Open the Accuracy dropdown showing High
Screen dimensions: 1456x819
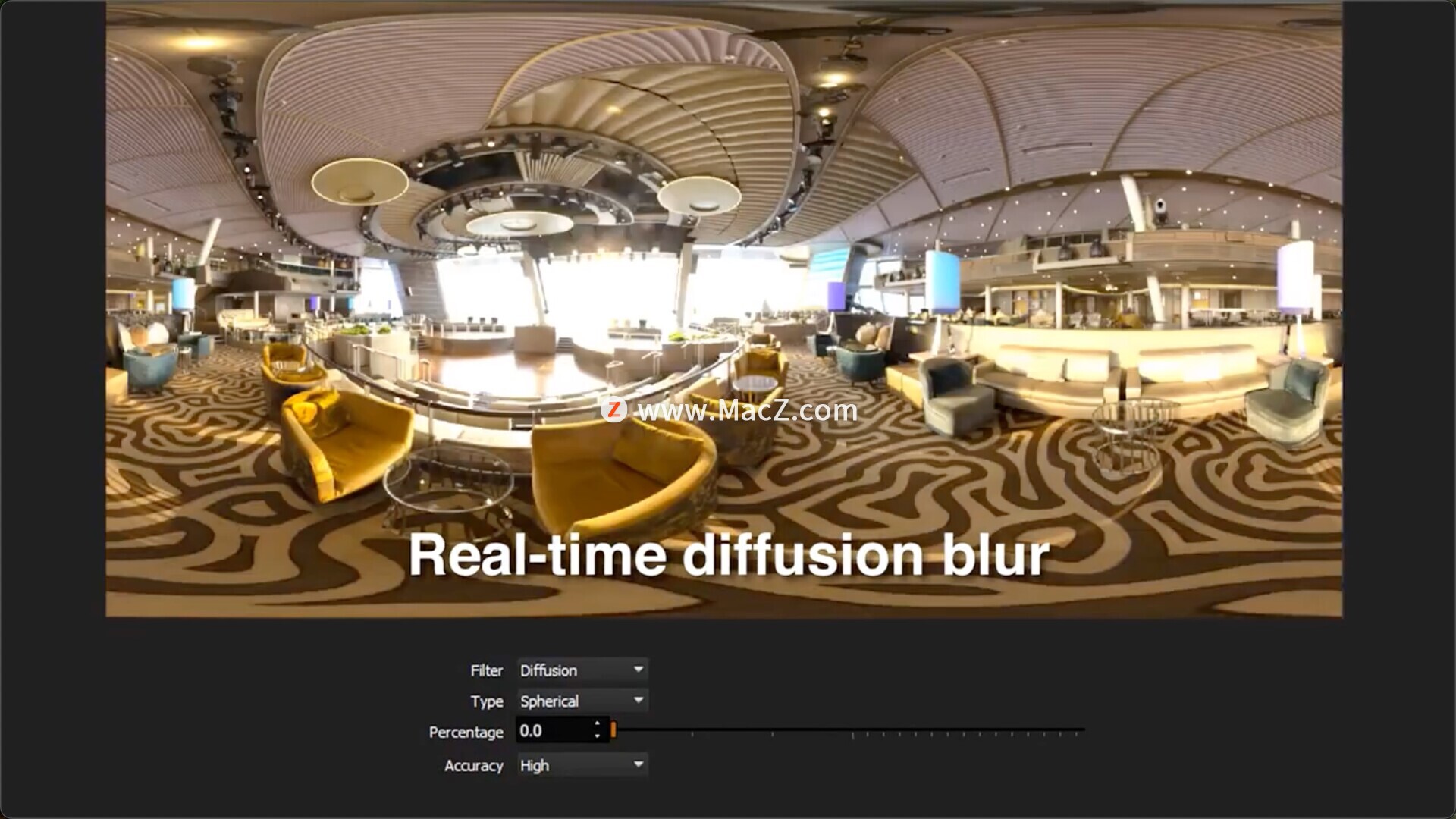pos(582,765)
